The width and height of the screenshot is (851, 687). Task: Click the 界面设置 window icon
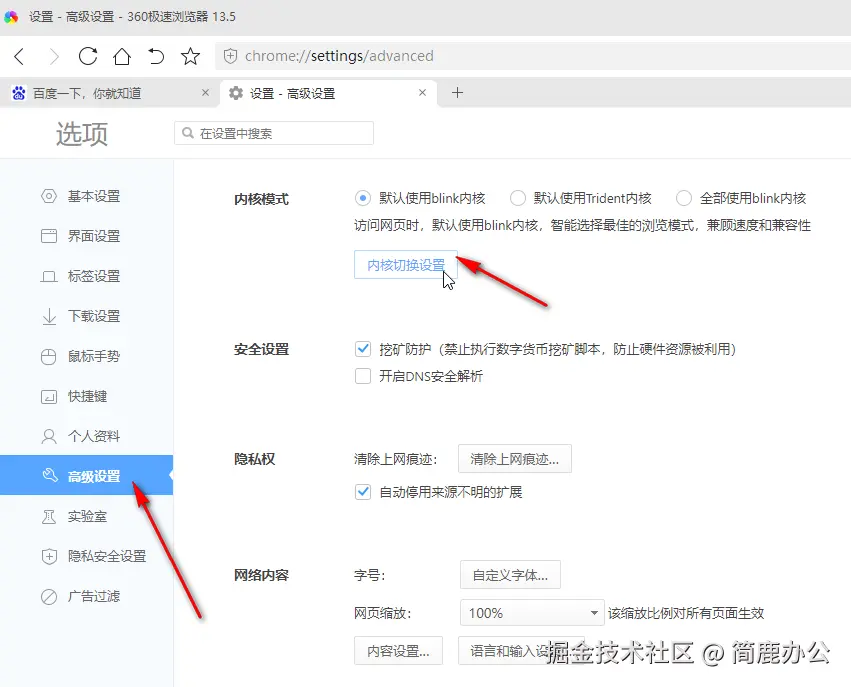click(x=49, y=236)
